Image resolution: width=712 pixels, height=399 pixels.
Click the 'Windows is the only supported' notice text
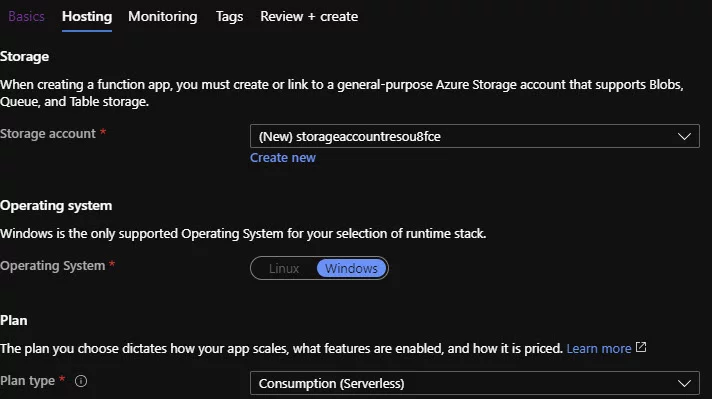point(243,233)
